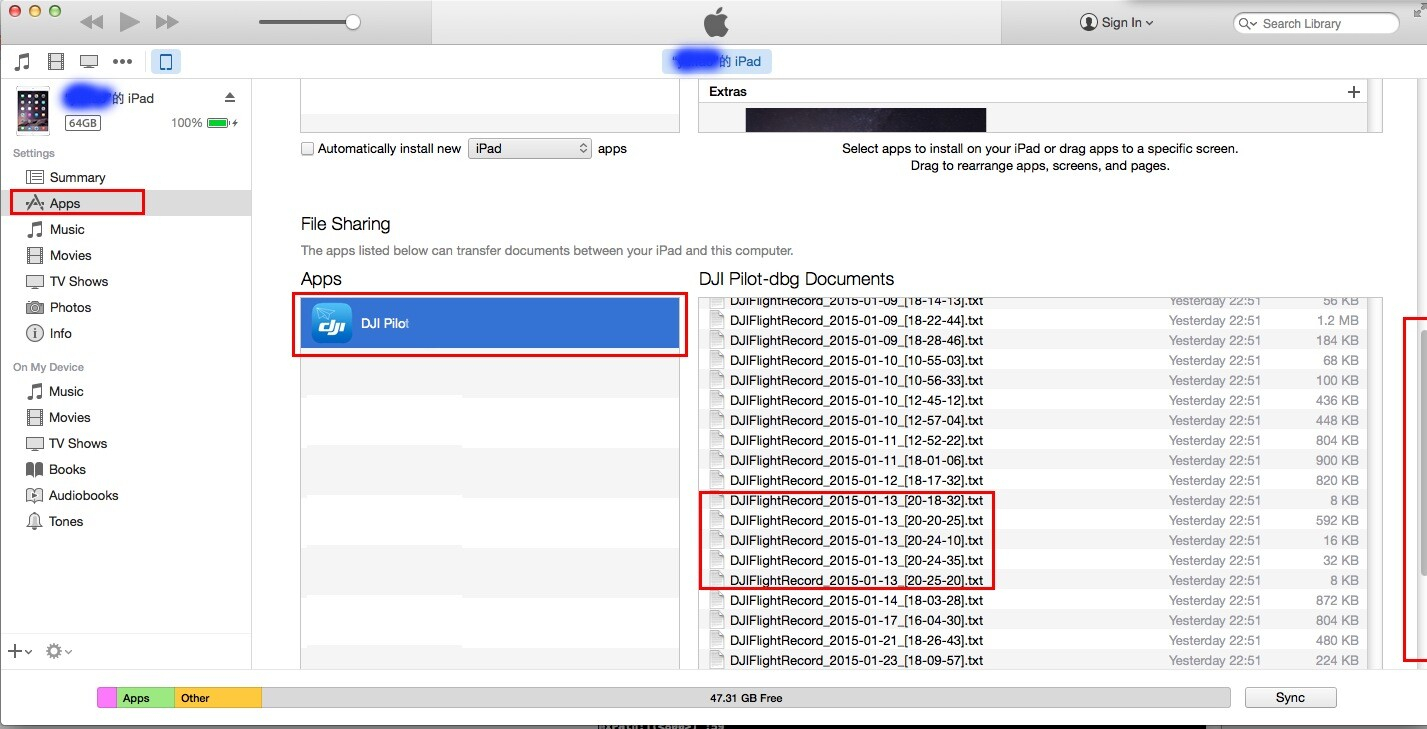Screen dimensions: 1427x729
Task: Open the Sign In dropdown
Action: (1117, 22)
